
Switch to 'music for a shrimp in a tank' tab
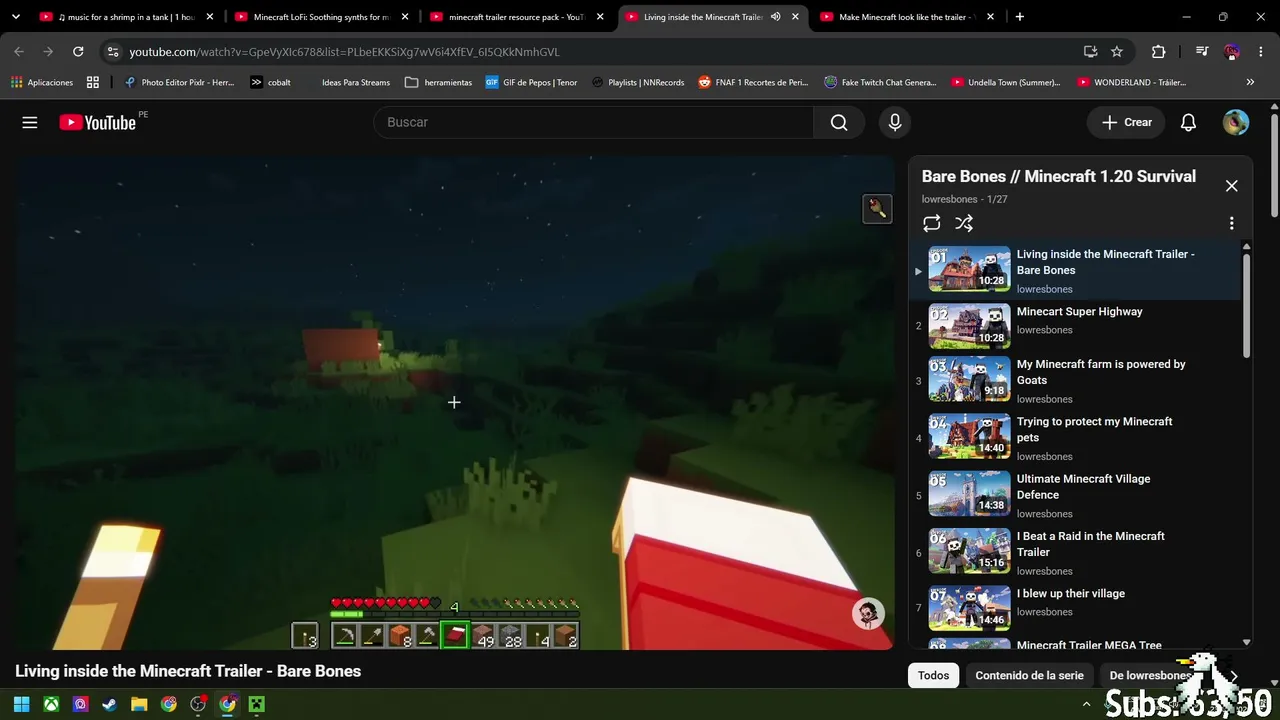[x=127, y=17]
